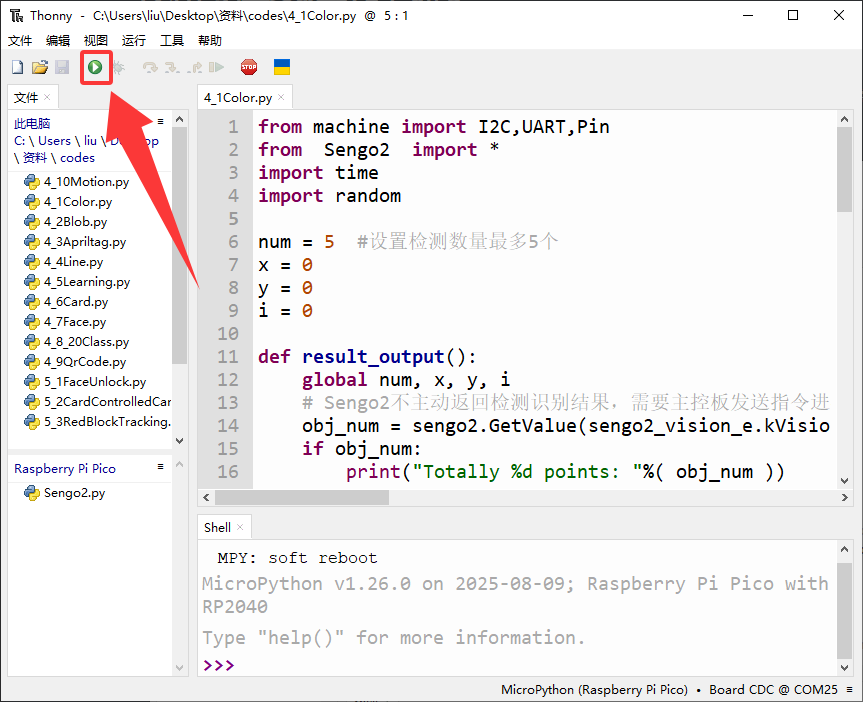Click the Shell vertical scrollbar thumb
Viewport: 863px width, 702px height.
[844, 610]
